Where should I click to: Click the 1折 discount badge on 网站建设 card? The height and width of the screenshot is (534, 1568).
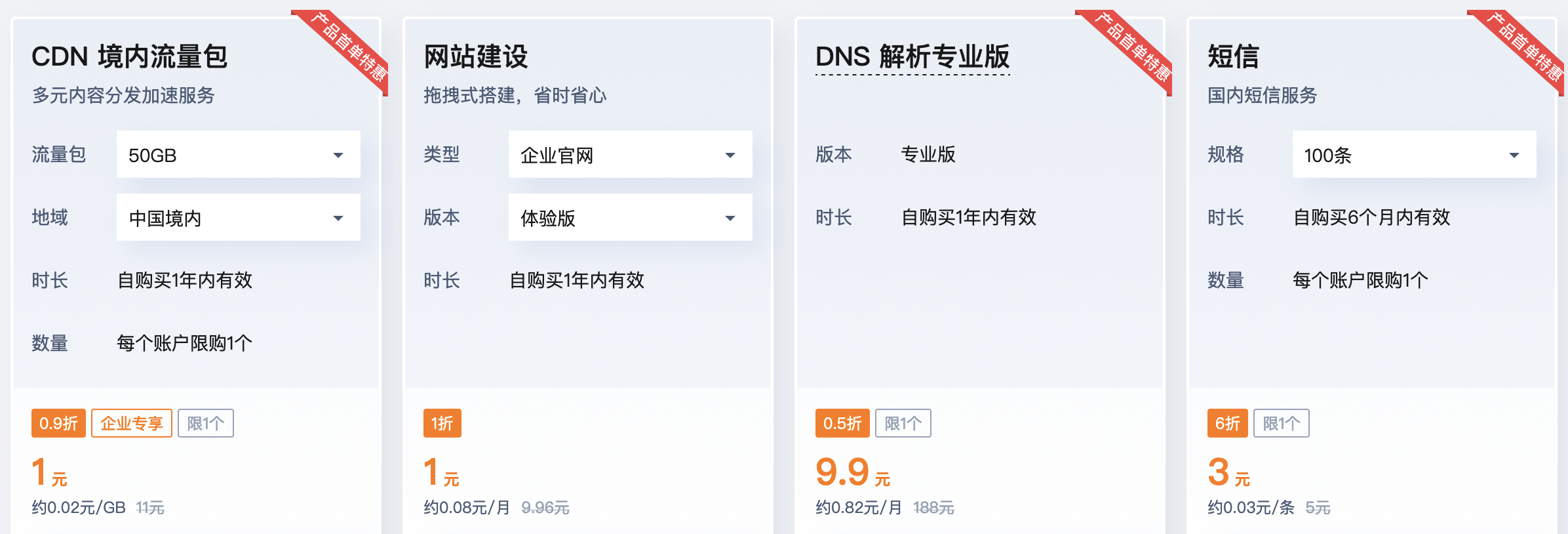[442, 423]
